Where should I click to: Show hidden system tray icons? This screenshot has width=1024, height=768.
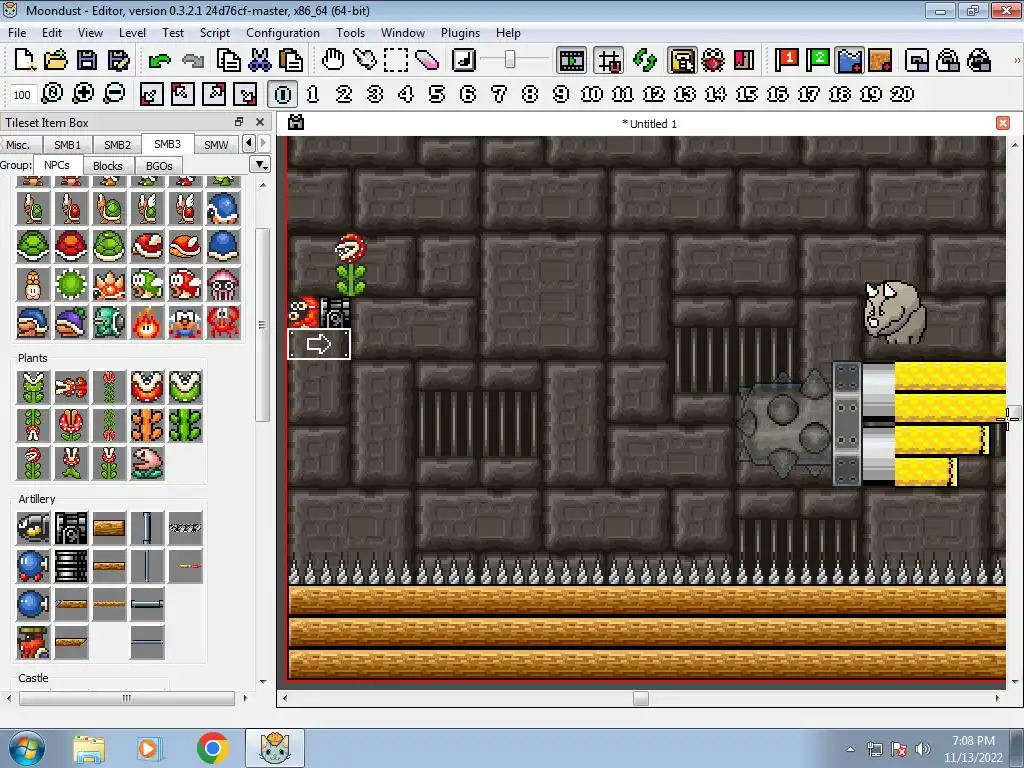pos(850,749)
